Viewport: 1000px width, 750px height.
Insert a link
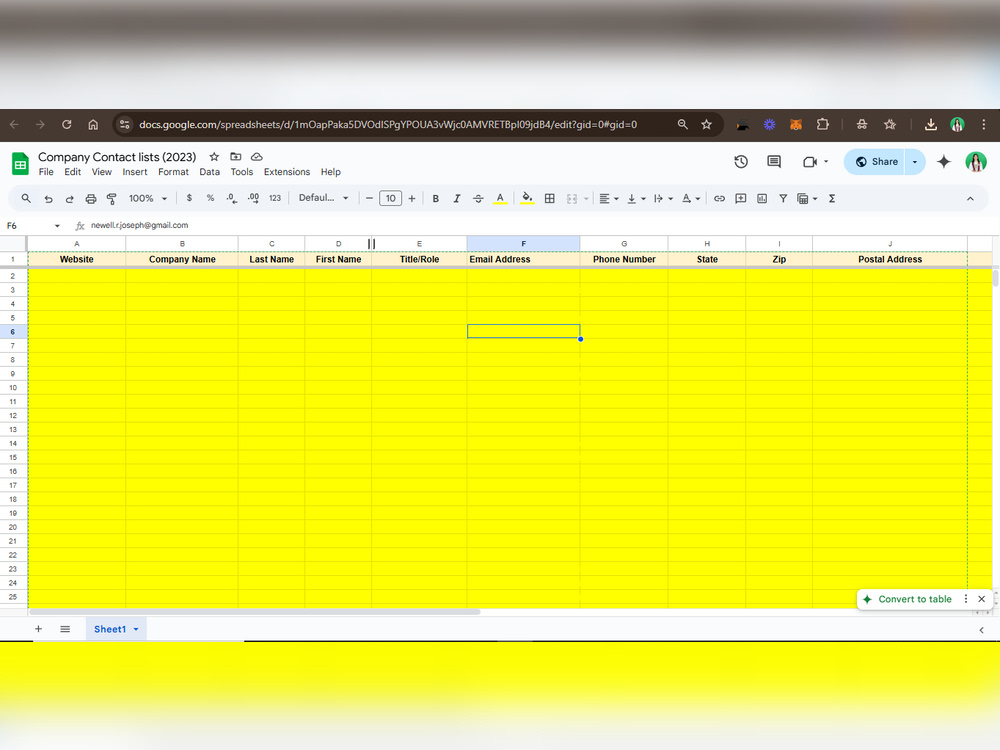(x=719, y=198)
